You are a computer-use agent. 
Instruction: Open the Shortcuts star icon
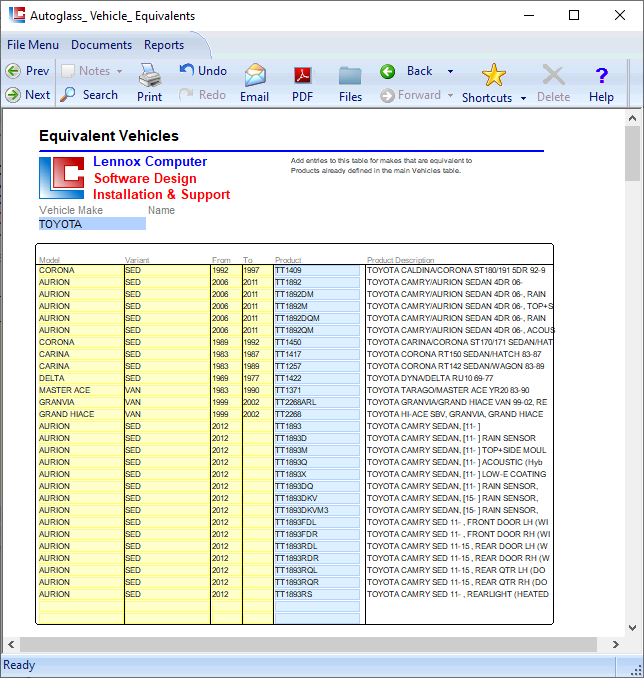point(487,83)
